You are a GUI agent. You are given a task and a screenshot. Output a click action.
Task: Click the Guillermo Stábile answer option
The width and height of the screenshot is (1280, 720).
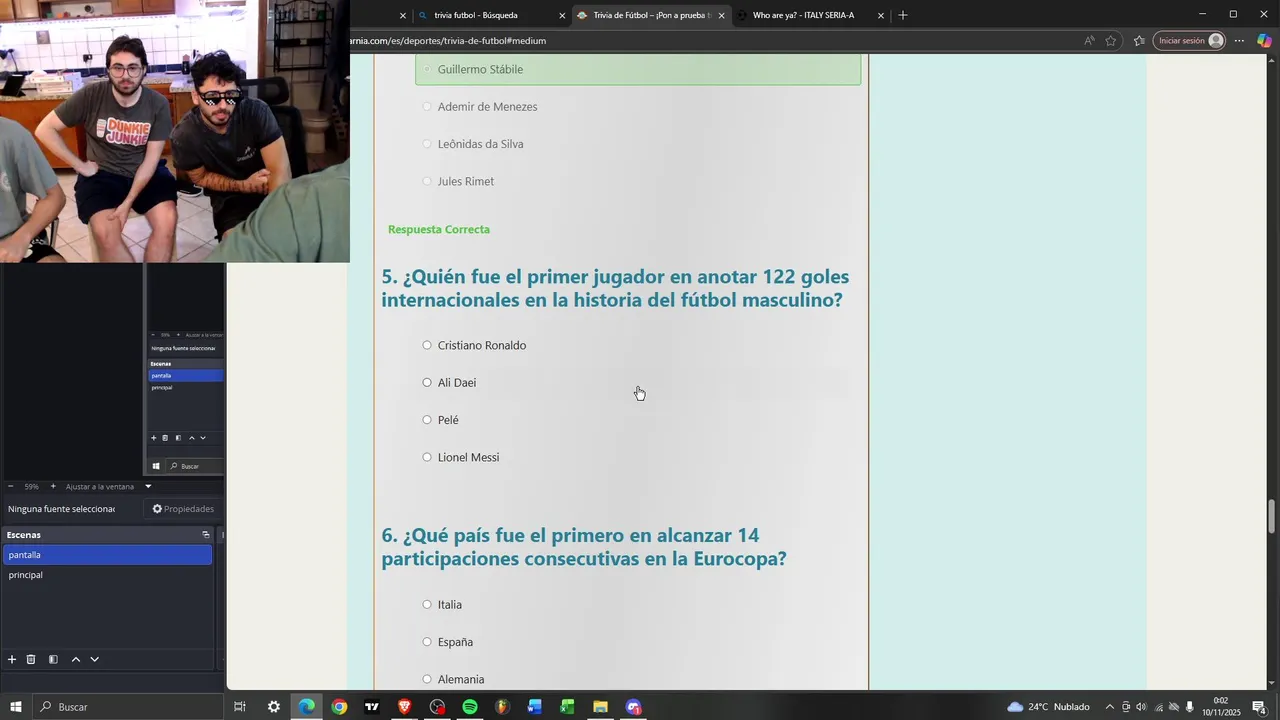click(638, 69)
